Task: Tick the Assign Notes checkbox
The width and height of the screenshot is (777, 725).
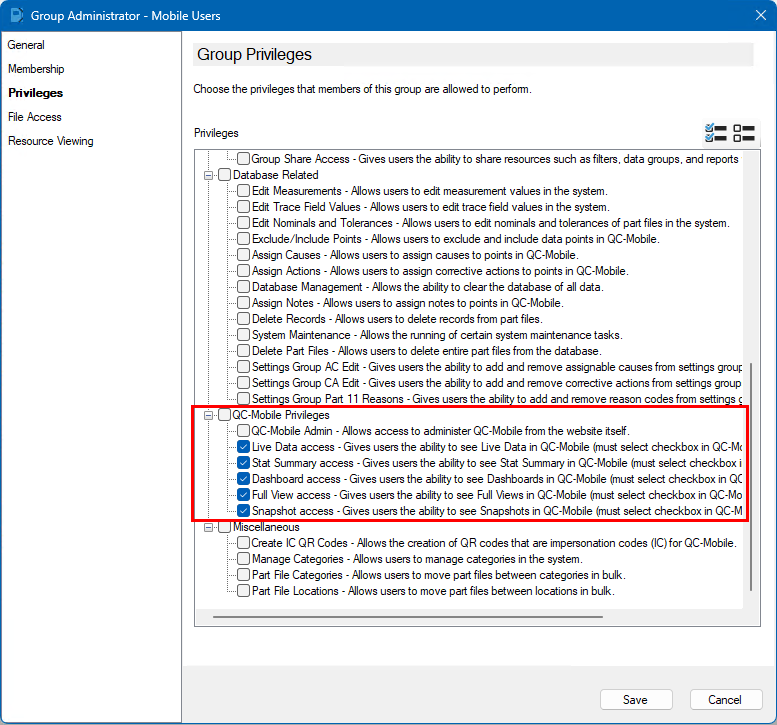Action: click(243, 303)
